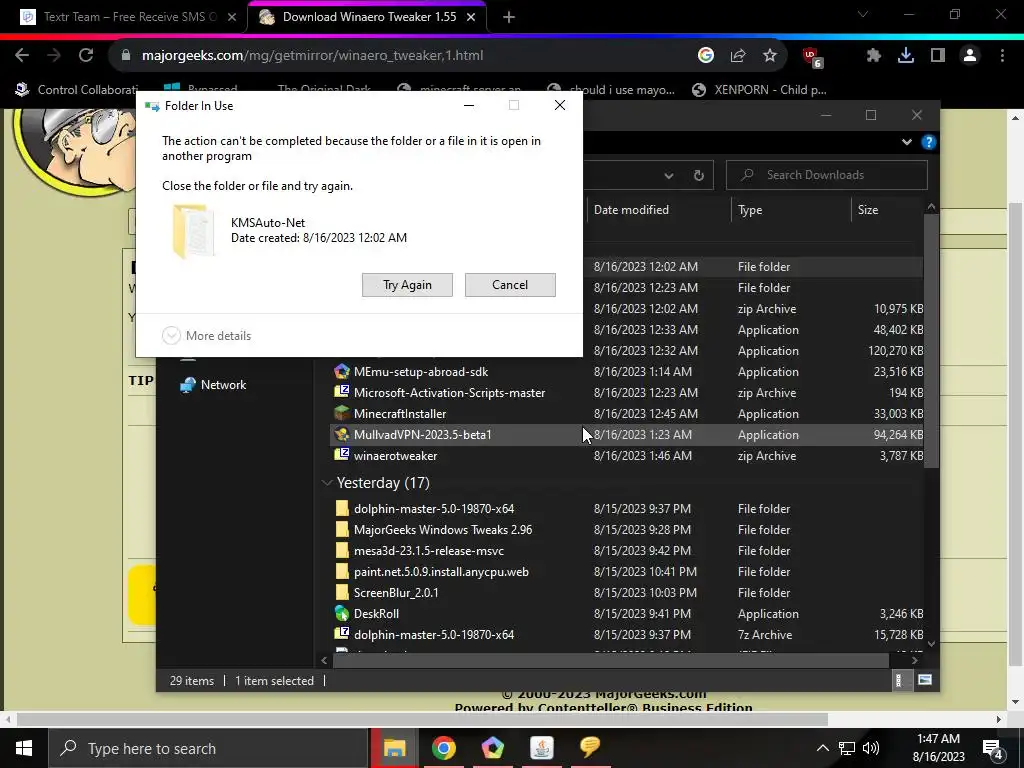Open Chrome tab search chevron

863,14
